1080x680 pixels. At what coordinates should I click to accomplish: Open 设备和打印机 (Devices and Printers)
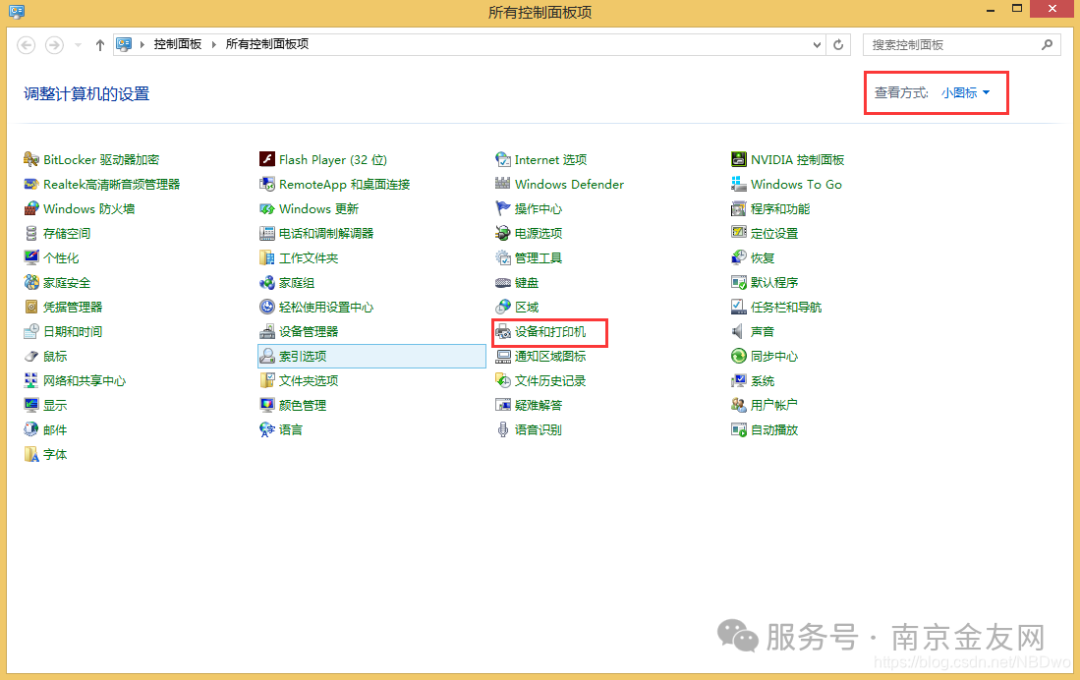pos(549,331)
